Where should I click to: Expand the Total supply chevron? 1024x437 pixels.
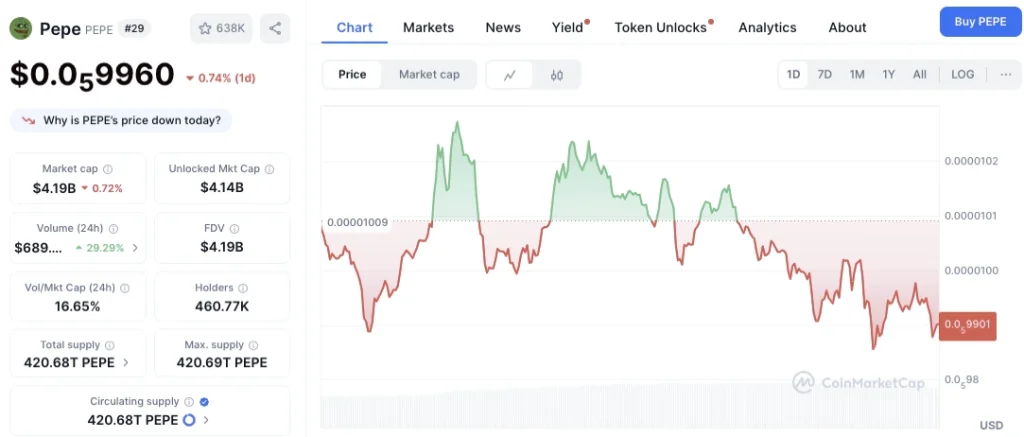(x=125, y=363)
